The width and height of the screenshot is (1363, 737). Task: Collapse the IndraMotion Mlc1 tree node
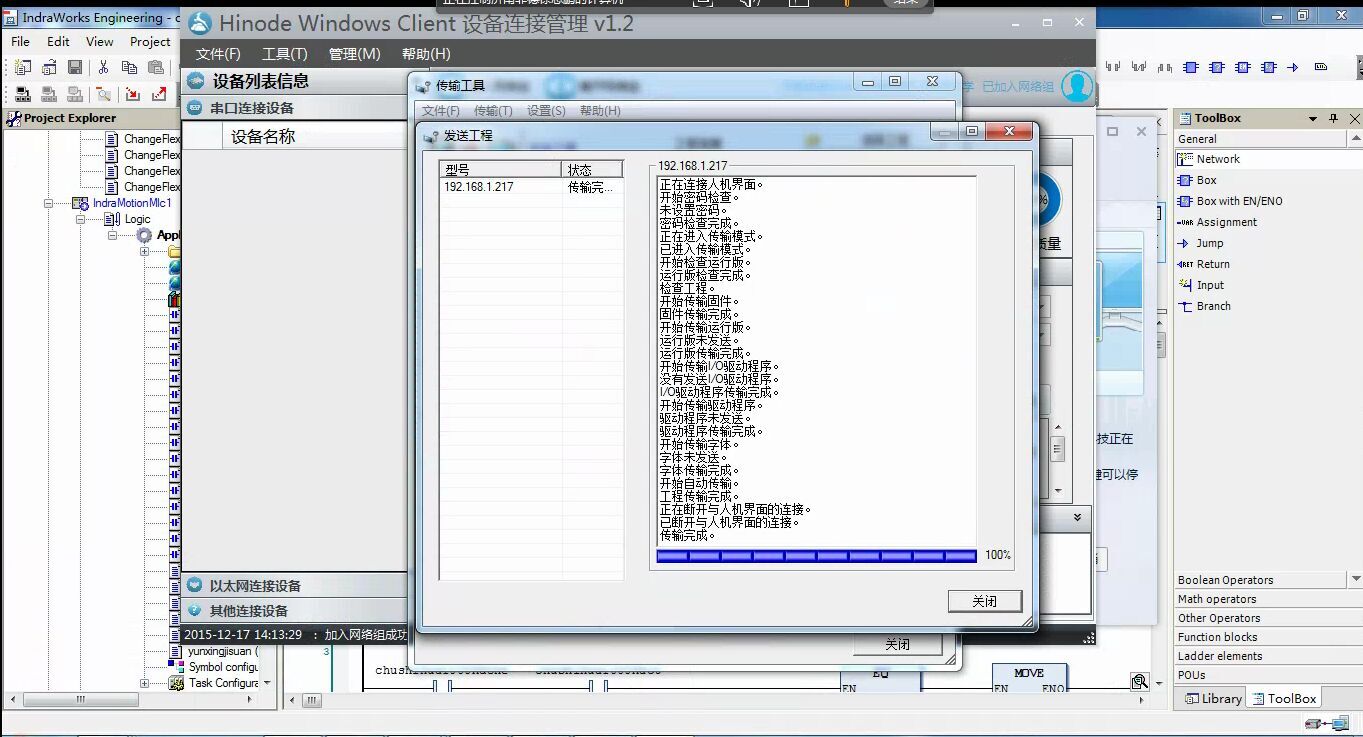coord(49,202)
